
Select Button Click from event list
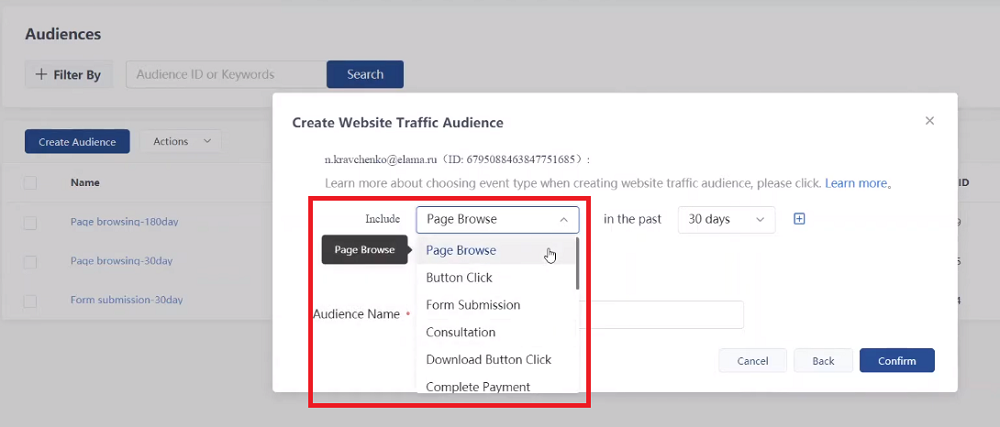point(459,278)
